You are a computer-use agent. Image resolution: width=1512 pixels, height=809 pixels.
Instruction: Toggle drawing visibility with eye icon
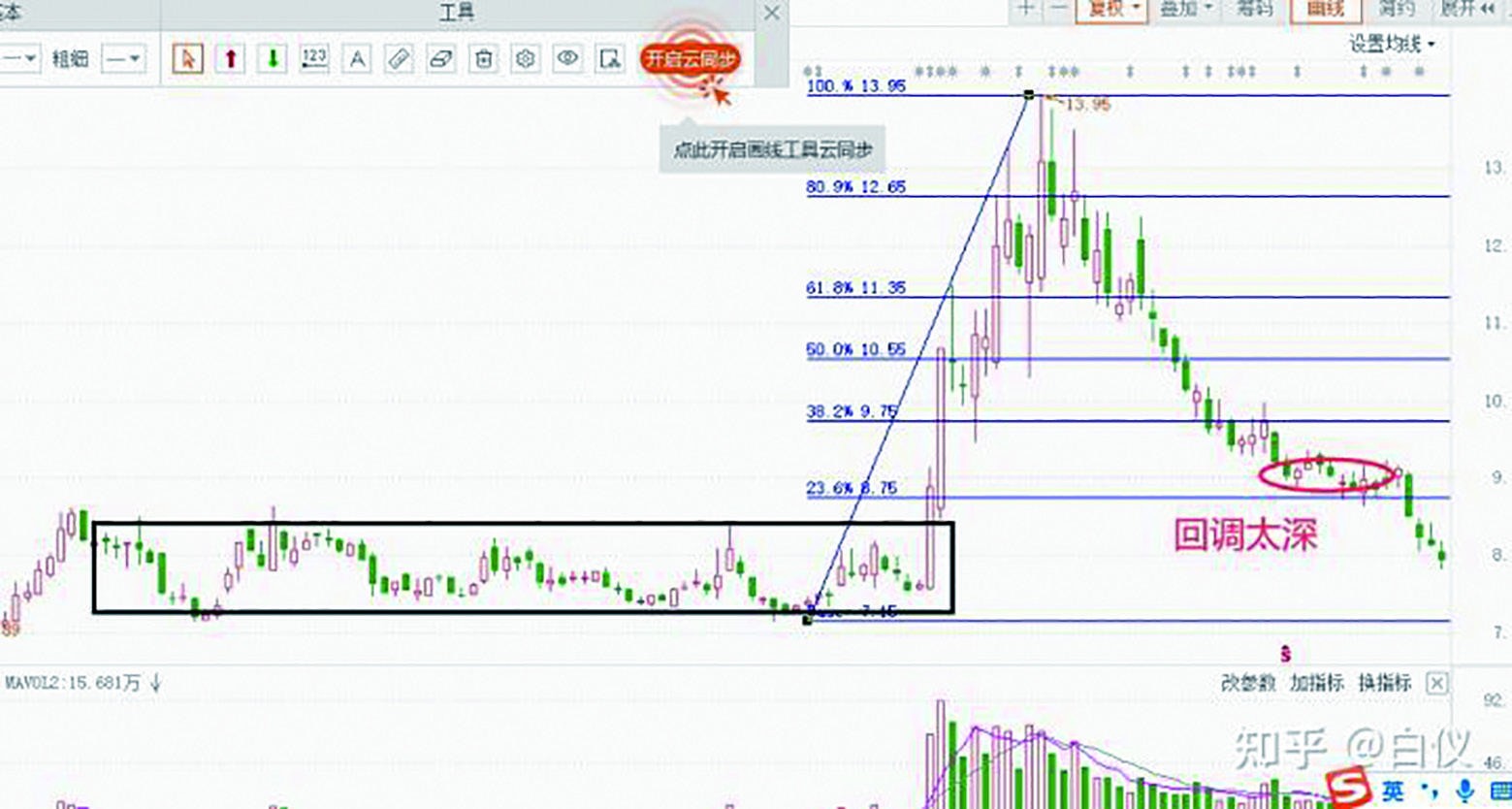567,59
